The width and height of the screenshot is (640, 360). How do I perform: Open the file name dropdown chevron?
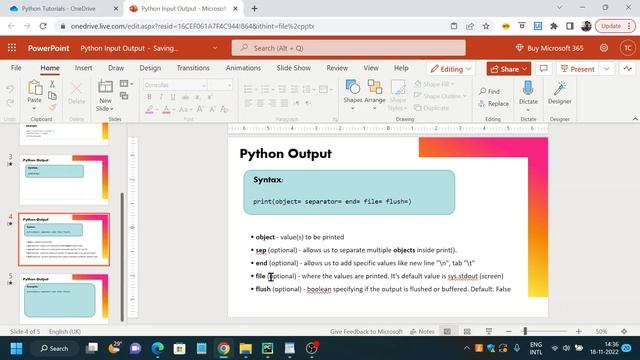[215, 48]
